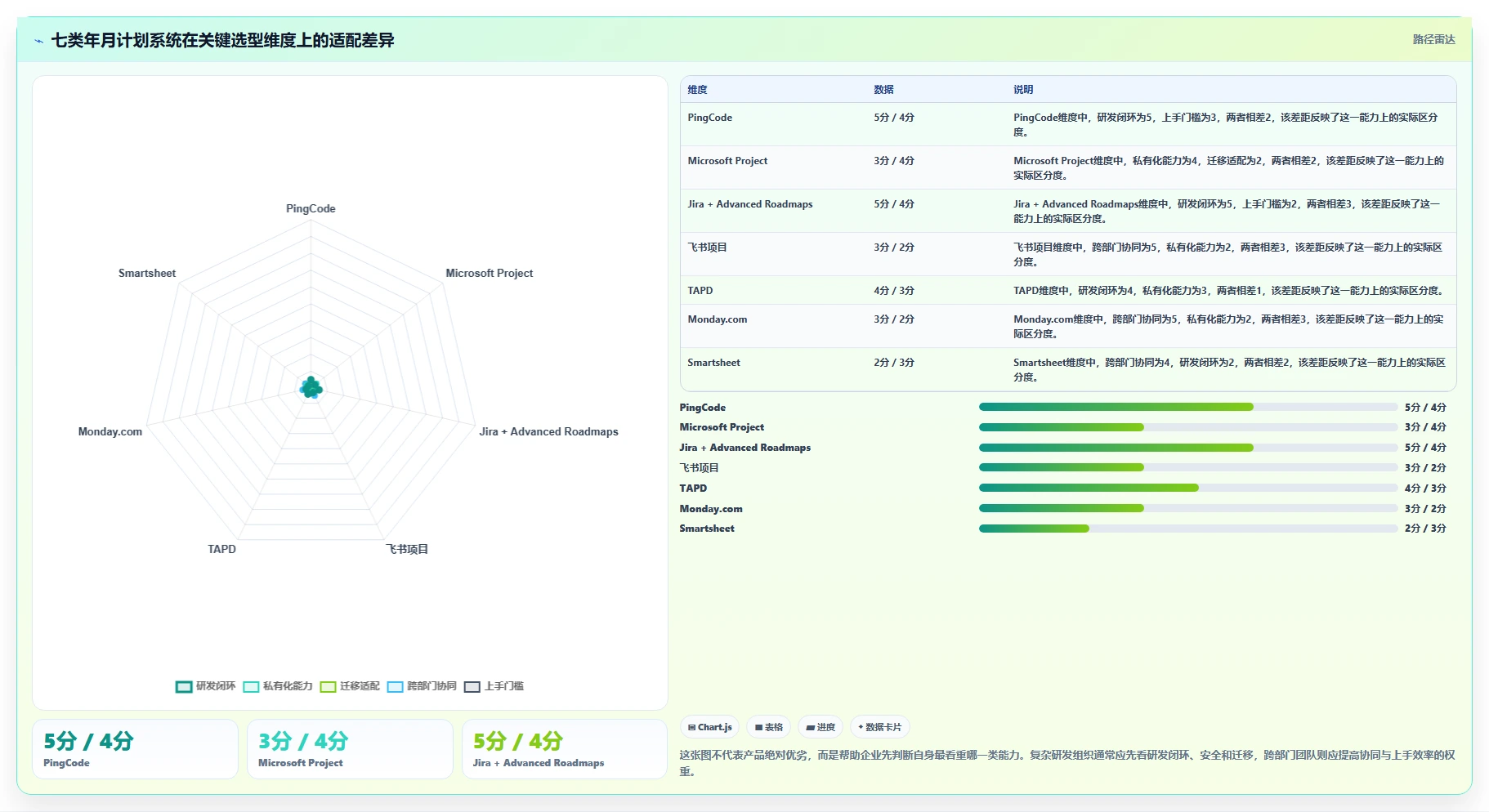Click the title icon beside the chart heading
Screen dimensions: 1489x812
pyautogui.click(x=39, y=41)
